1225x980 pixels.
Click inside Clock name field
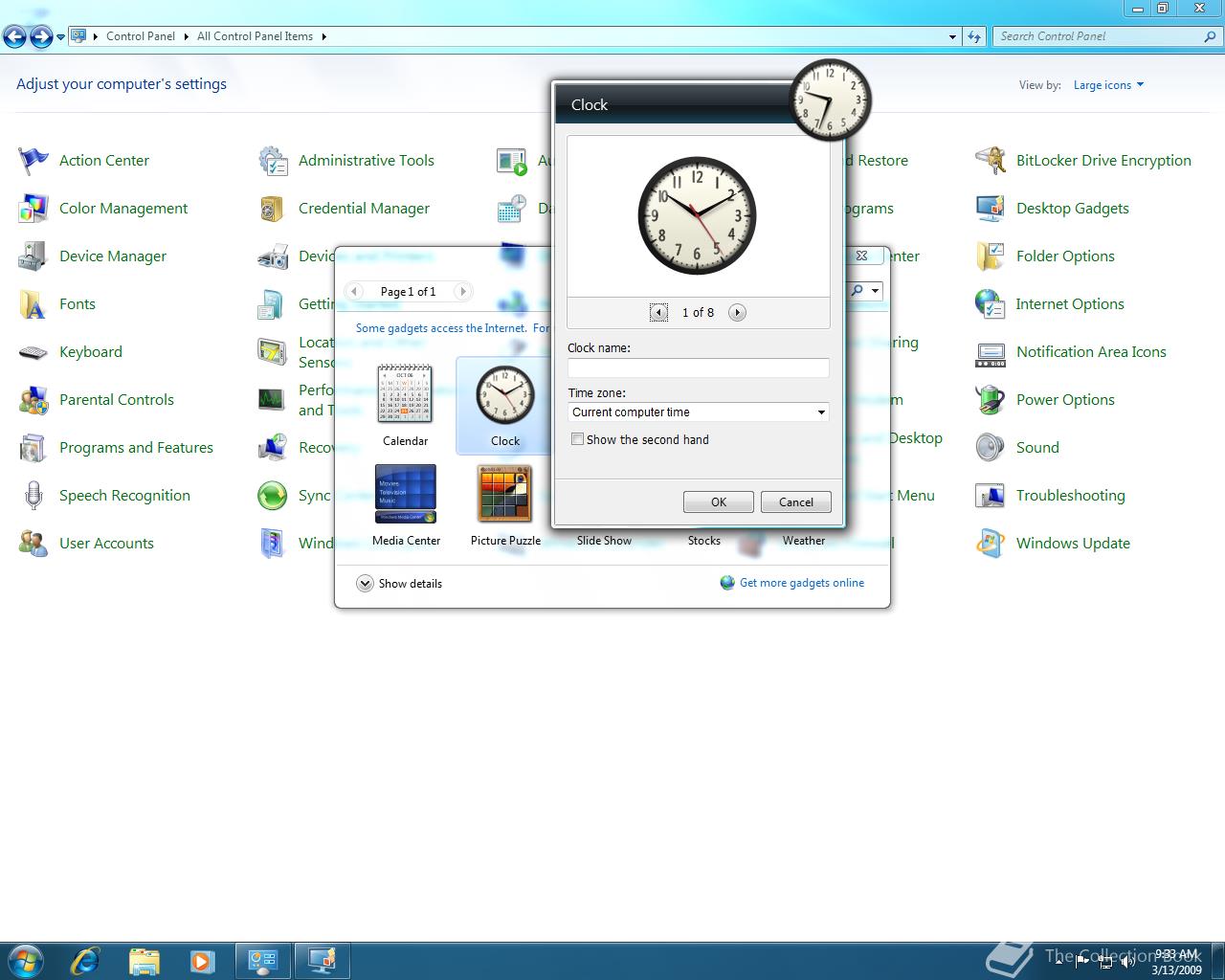(699, 367)
